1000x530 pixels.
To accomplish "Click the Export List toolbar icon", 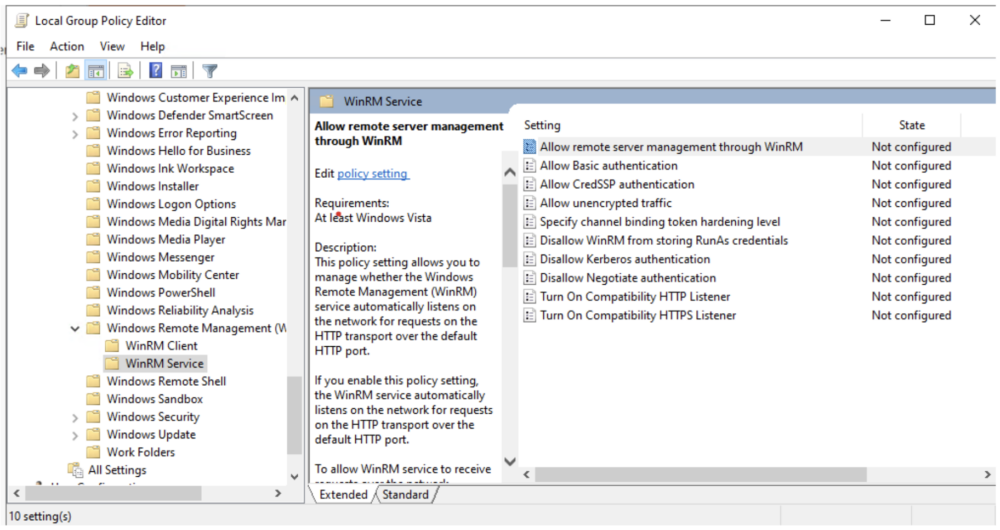I will (x=125, y=71).
